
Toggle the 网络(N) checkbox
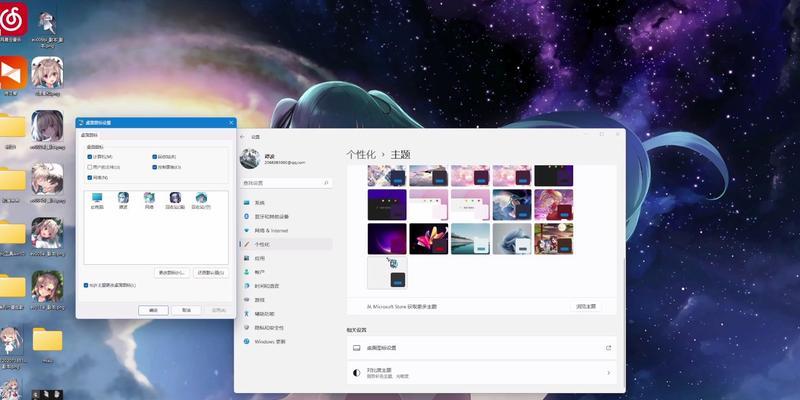point(90,178)
